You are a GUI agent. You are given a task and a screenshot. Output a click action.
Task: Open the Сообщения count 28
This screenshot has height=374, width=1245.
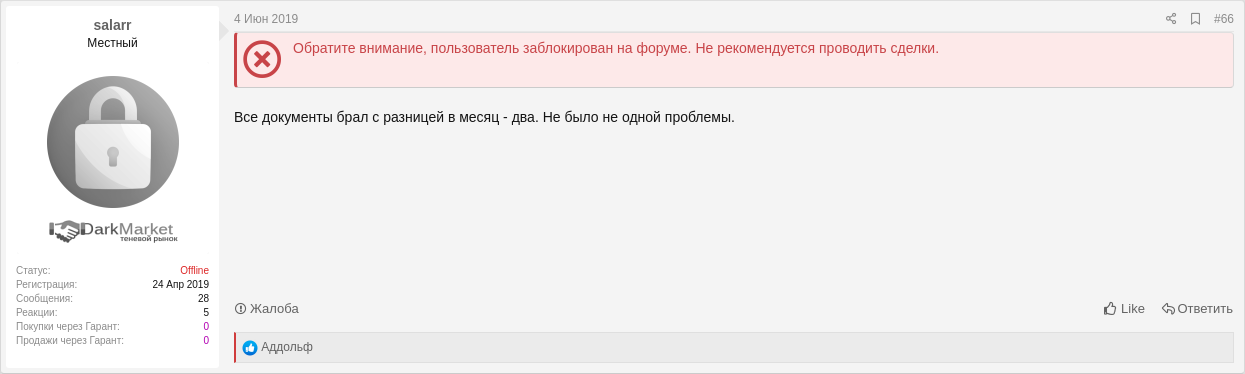pyautogui.click(x=203, y=298)
